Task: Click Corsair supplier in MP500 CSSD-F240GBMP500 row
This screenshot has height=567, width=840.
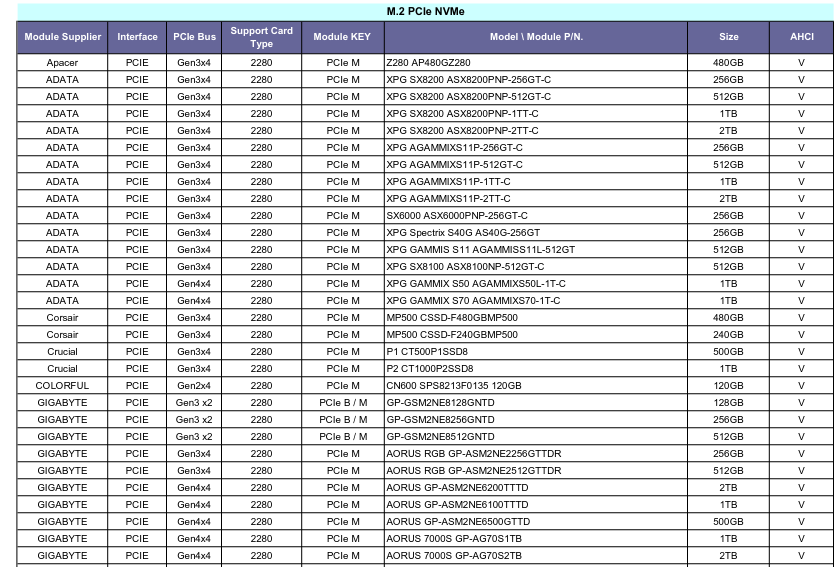Action: tap(62, 335)
